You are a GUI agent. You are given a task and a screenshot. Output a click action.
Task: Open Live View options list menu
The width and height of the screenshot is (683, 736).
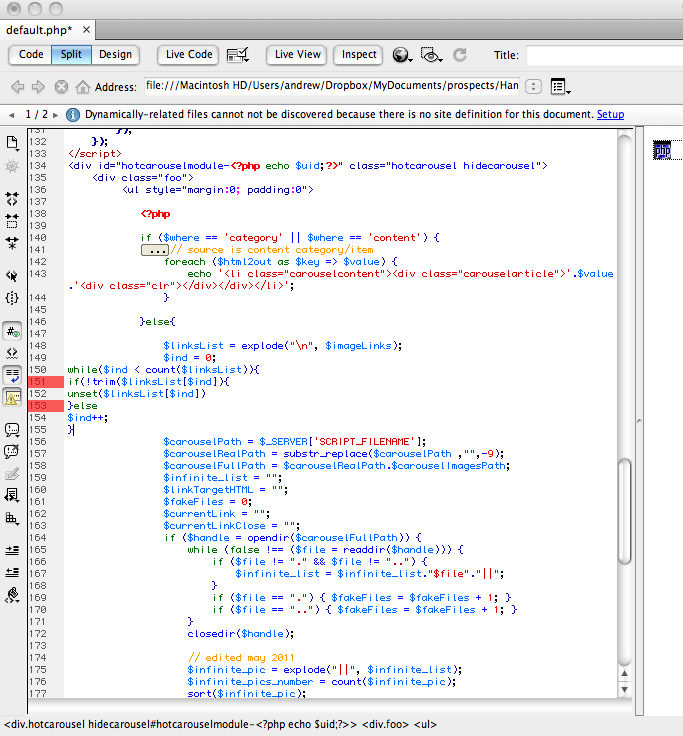coord(560,86)
